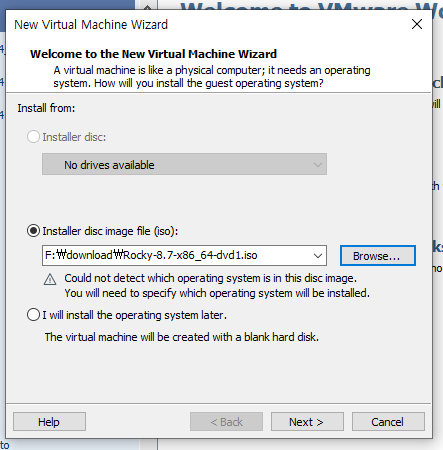Click the 'Install from:' label
Image resolution: width=443 pixels, height=450 pixels.
[46, 108]
